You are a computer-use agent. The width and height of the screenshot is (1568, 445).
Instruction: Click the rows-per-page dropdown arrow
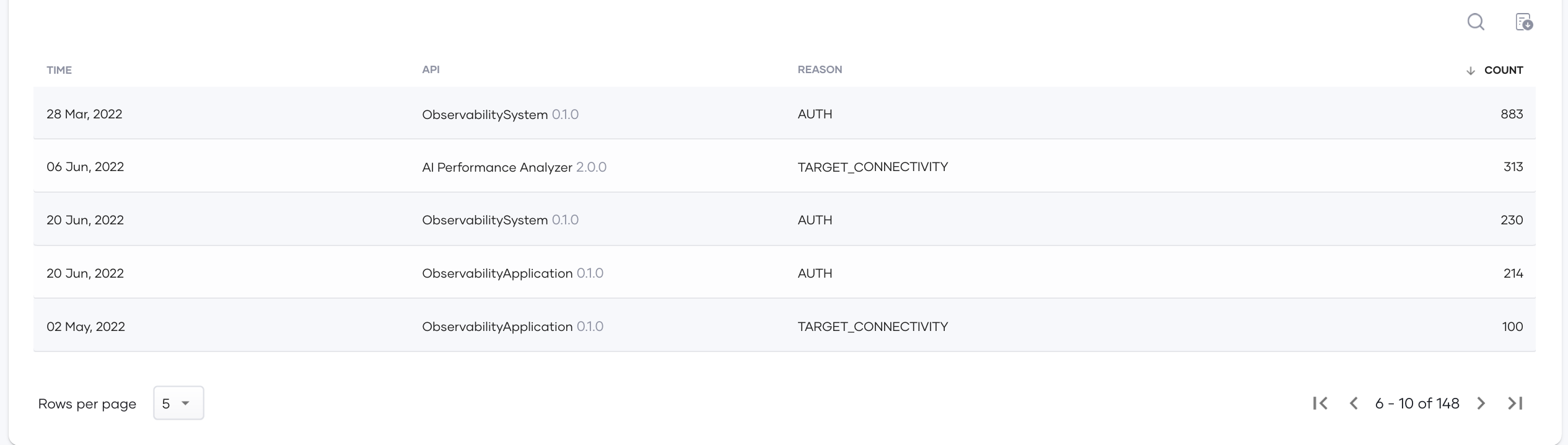185,403
